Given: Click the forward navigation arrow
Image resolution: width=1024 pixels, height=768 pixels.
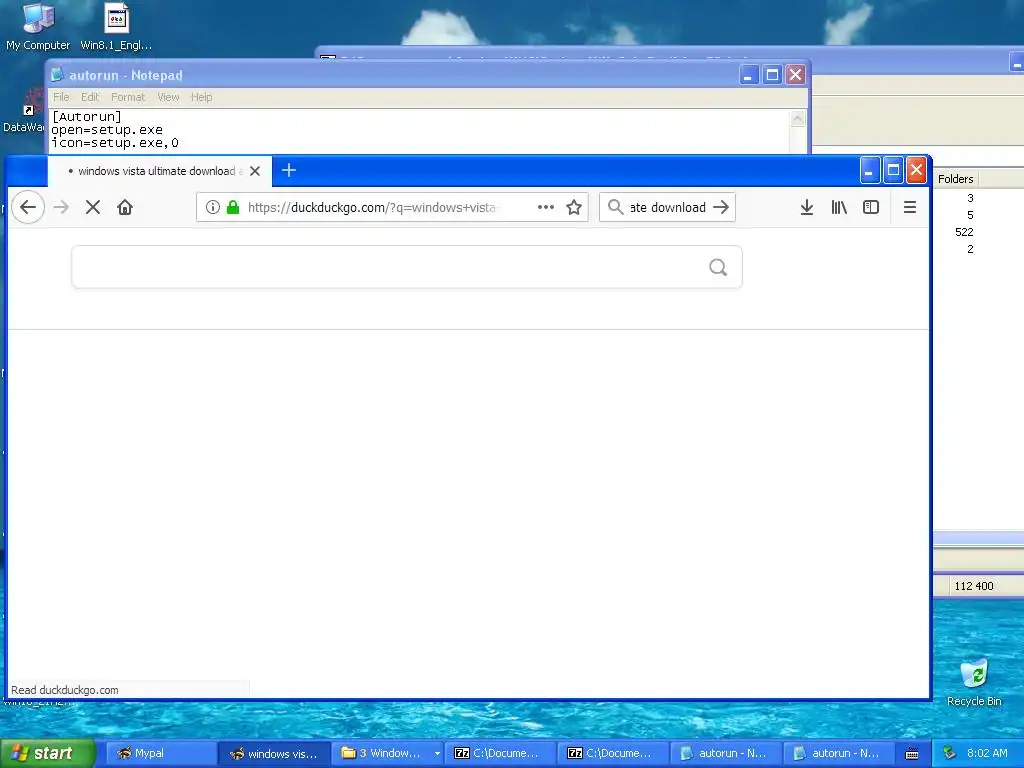Looking at the screenshot, I should [x=61, y=208].
